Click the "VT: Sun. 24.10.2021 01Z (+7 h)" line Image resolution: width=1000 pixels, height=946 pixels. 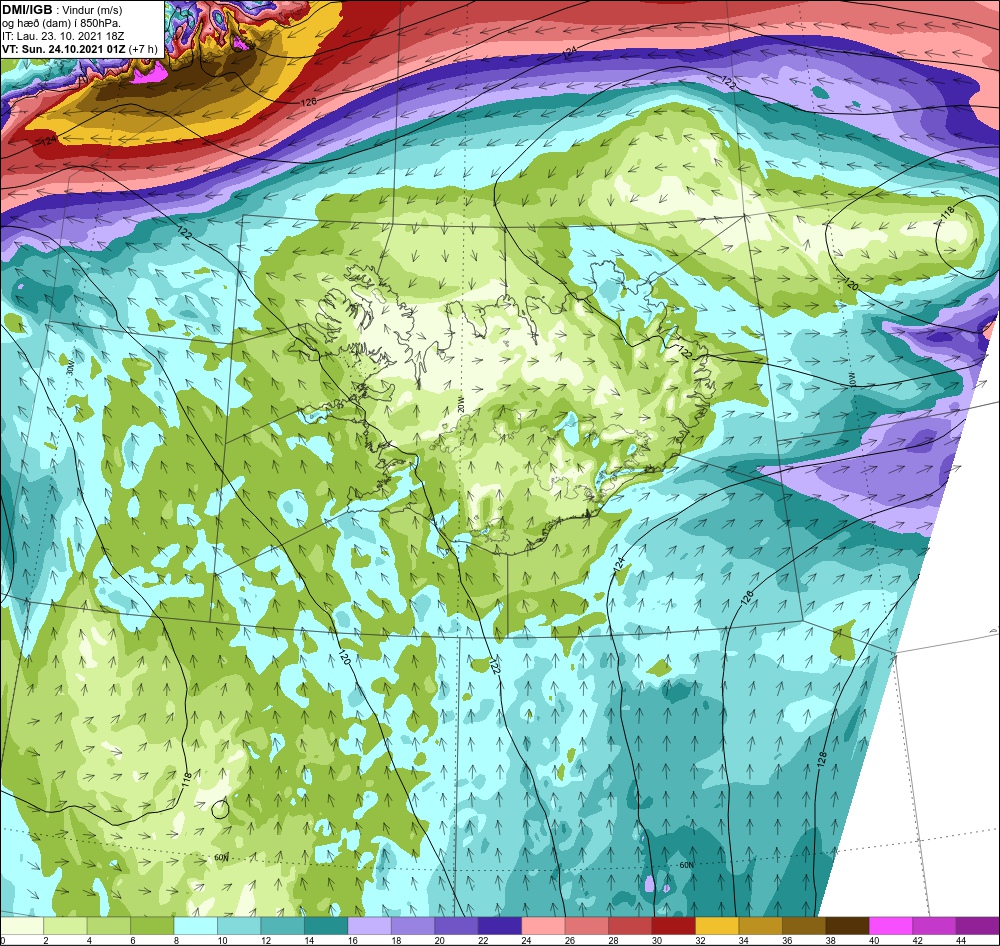click(x=80, y=49)
